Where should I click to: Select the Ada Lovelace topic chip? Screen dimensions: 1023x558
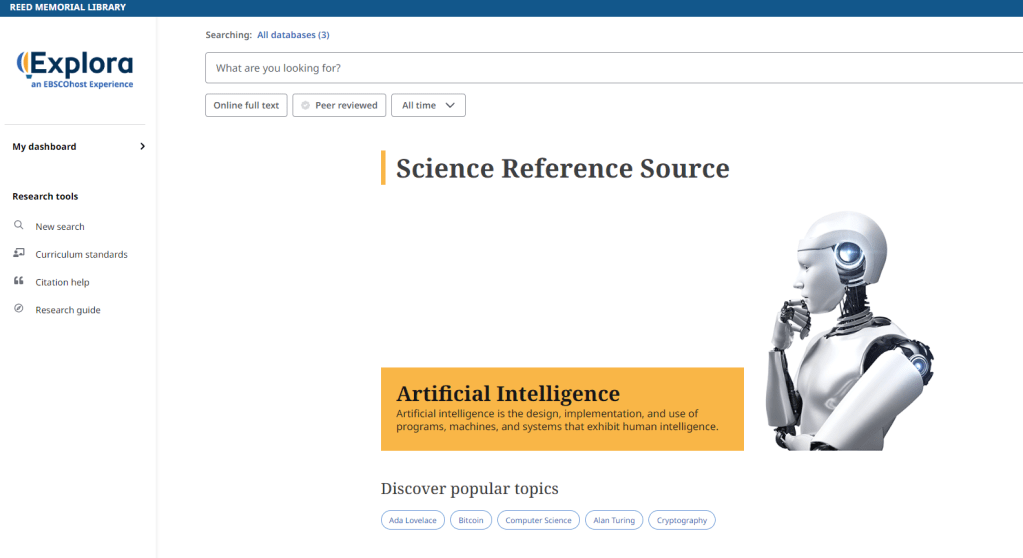(413, 520)
